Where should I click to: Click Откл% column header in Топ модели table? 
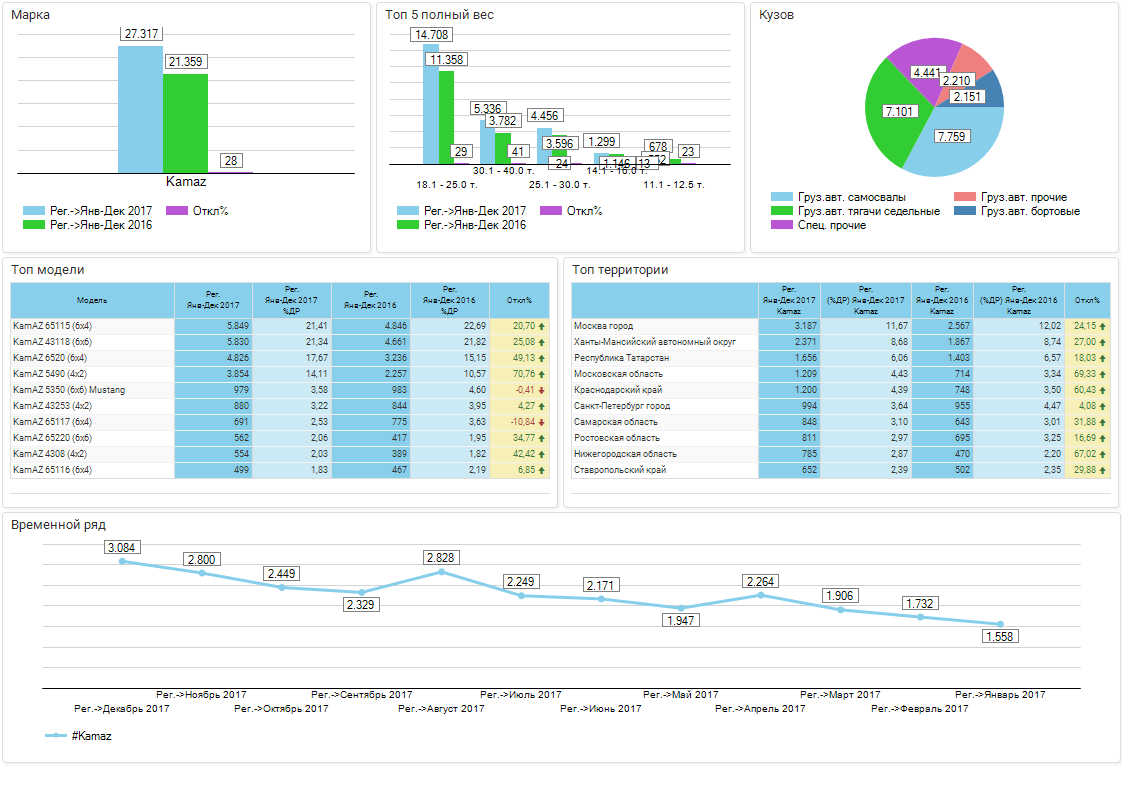click(x=519, y=301)
